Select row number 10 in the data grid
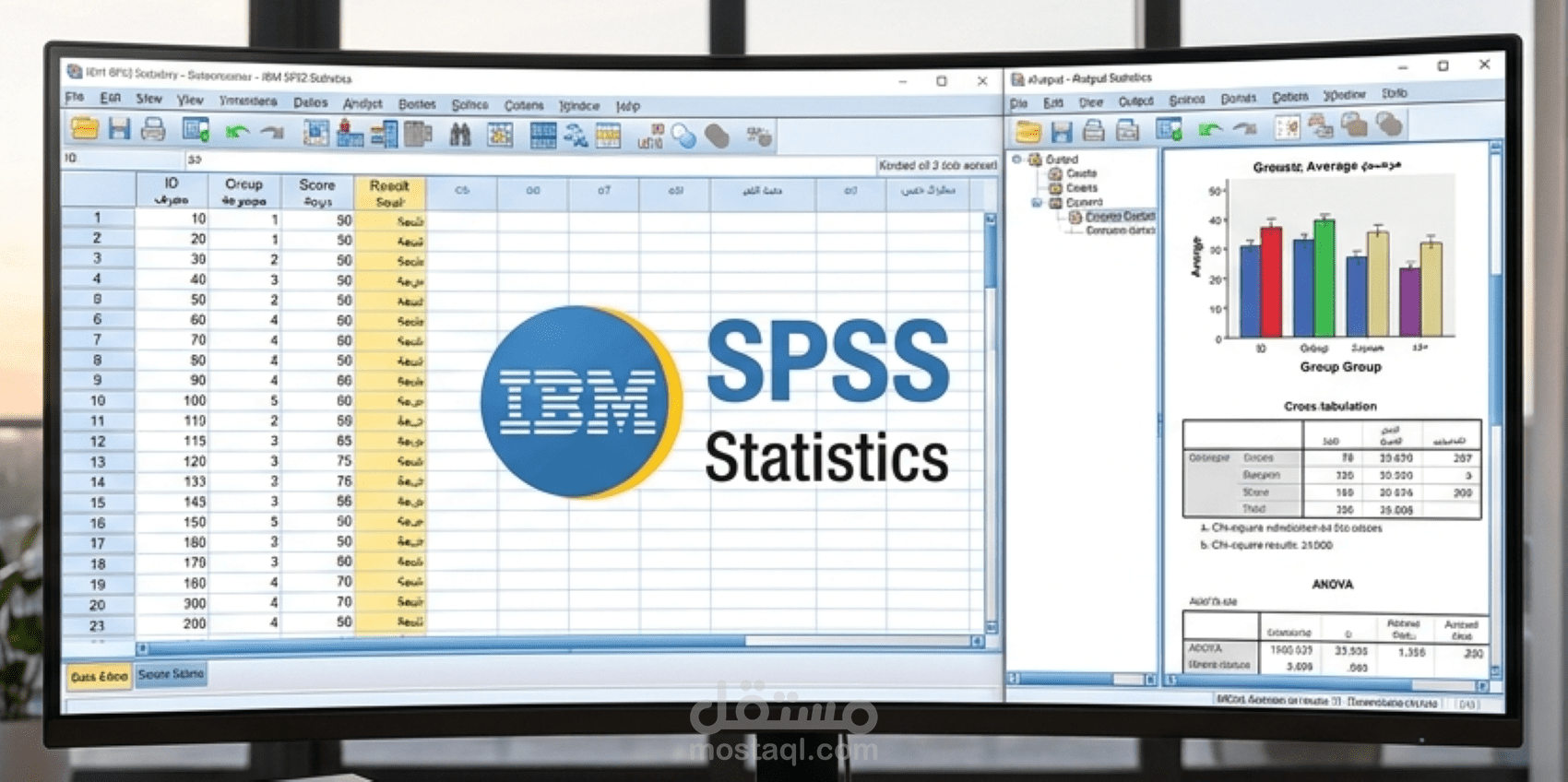The height and width of the screenshot is (782, 1568). coord(98,400)
